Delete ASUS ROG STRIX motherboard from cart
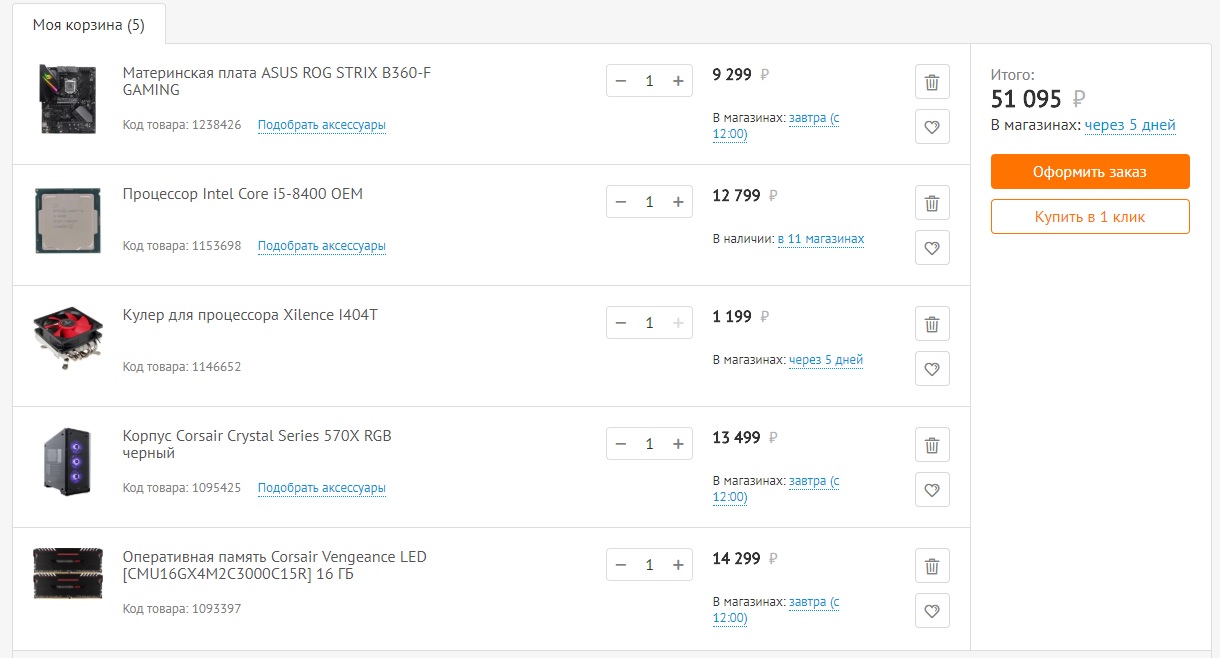 [x=932, y=82]
